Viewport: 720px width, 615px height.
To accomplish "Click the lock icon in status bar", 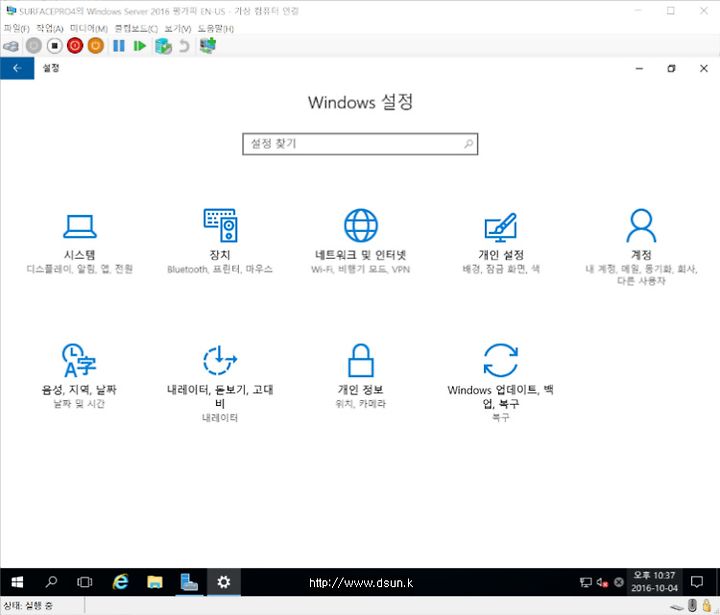I will [x=707, y=606].
